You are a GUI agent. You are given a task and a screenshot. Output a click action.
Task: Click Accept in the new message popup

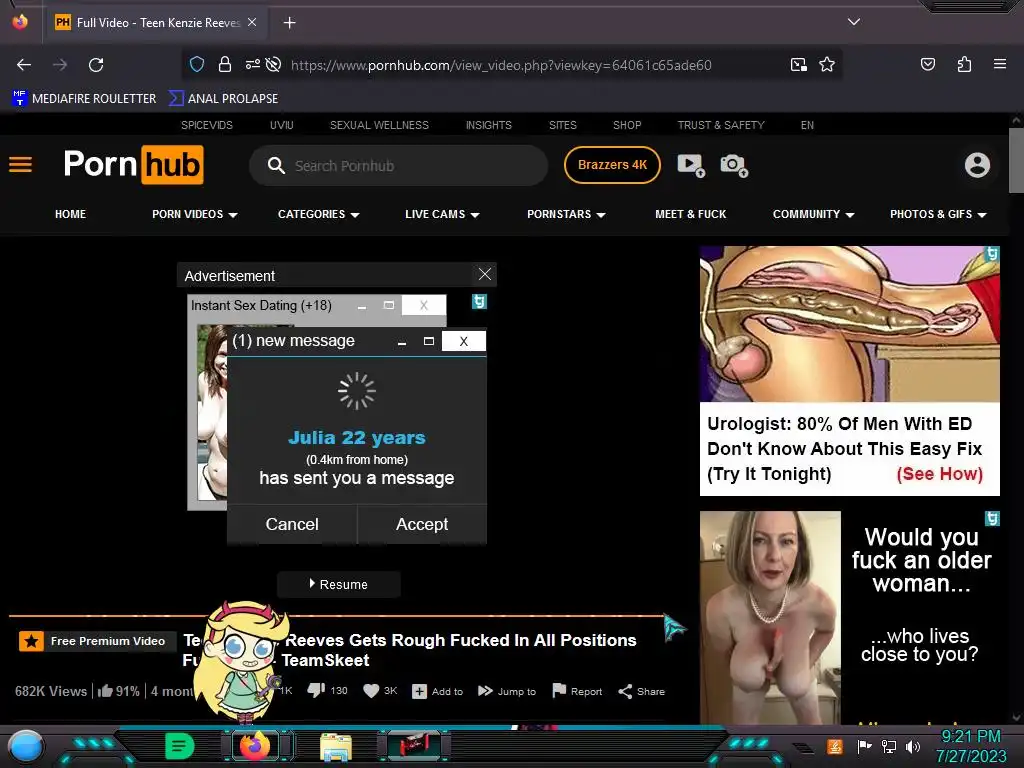[x=422, y=524]
